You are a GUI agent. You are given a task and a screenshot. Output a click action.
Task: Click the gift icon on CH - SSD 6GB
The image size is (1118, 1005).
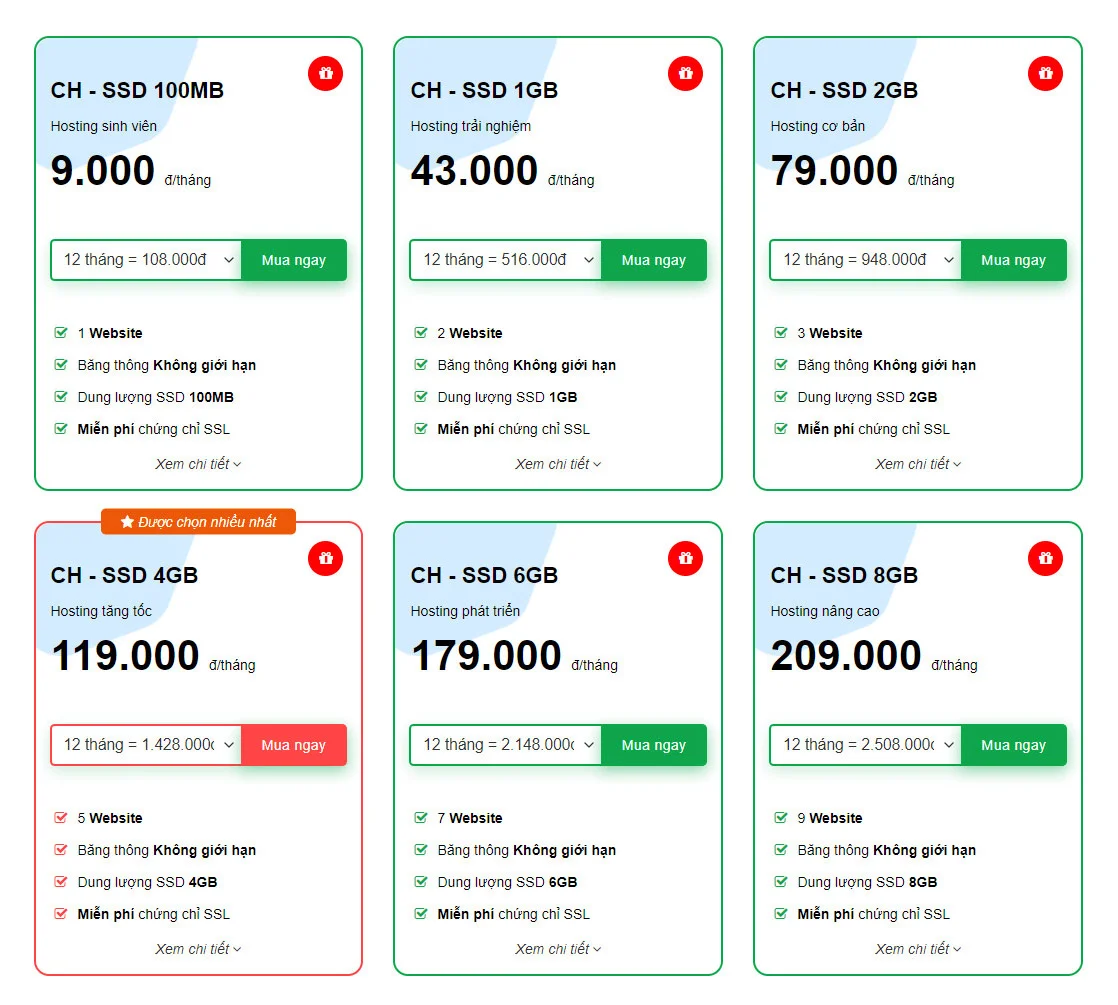(x=685, y=559)
